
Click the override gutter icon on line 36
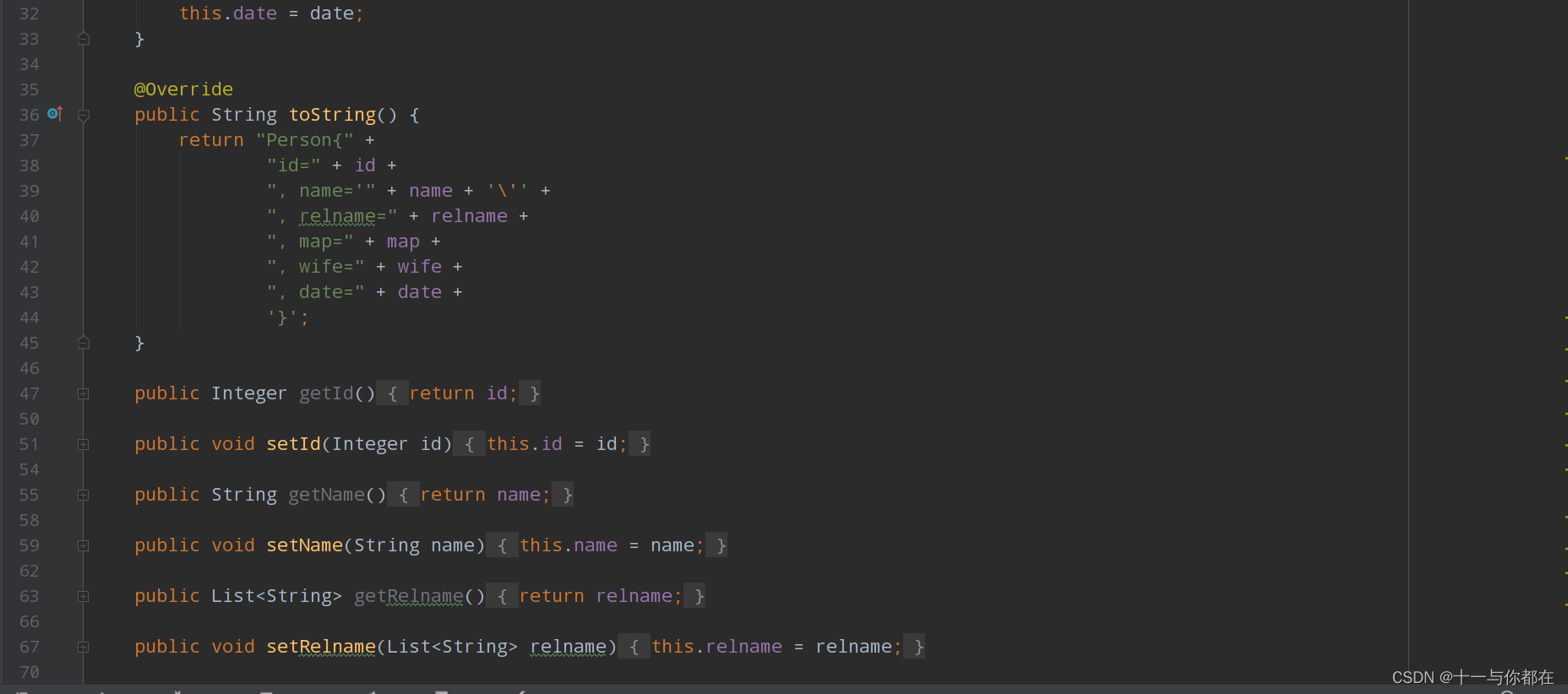(x=55, y=113)
